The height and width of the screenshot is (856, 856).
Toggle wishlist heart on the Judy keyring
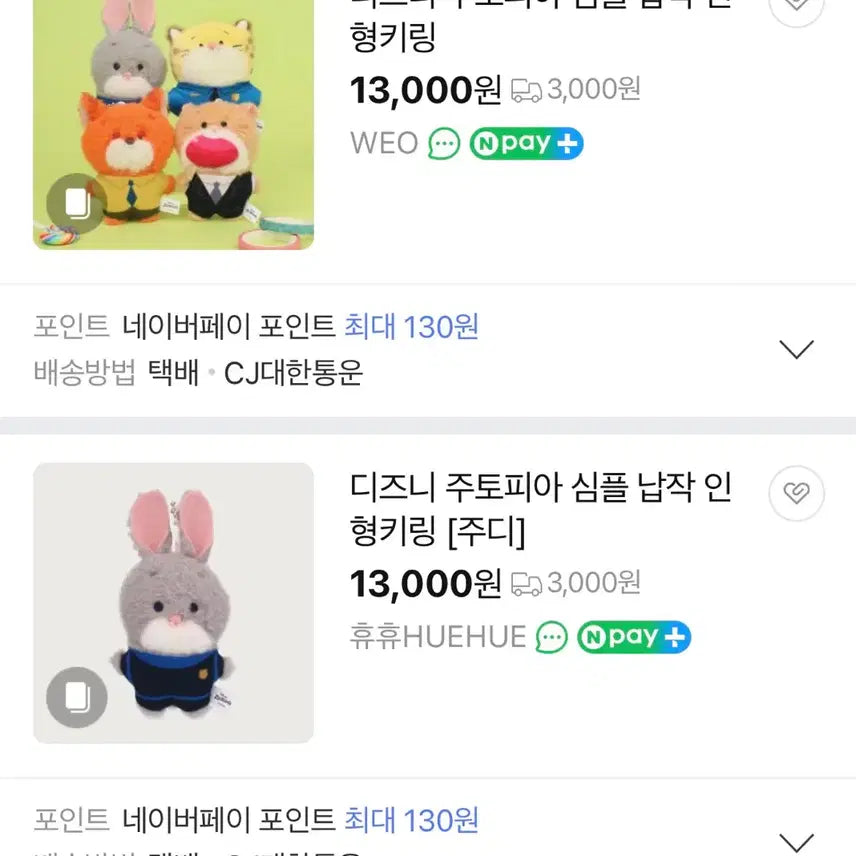[796, 493]
